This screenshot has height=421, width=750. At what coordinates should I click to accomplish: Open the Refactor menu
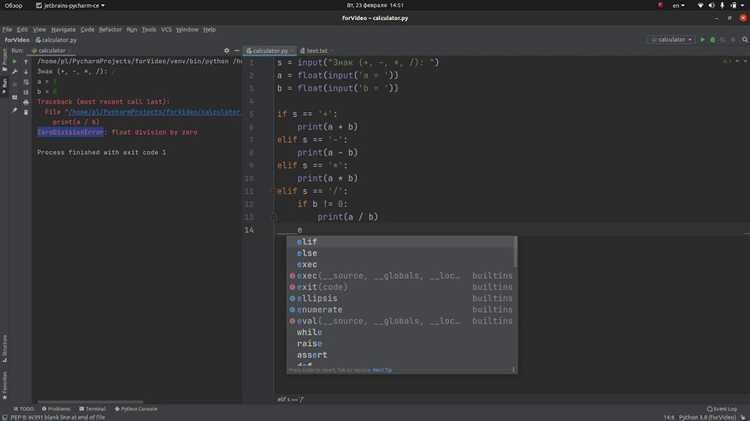tap(110, 30)
